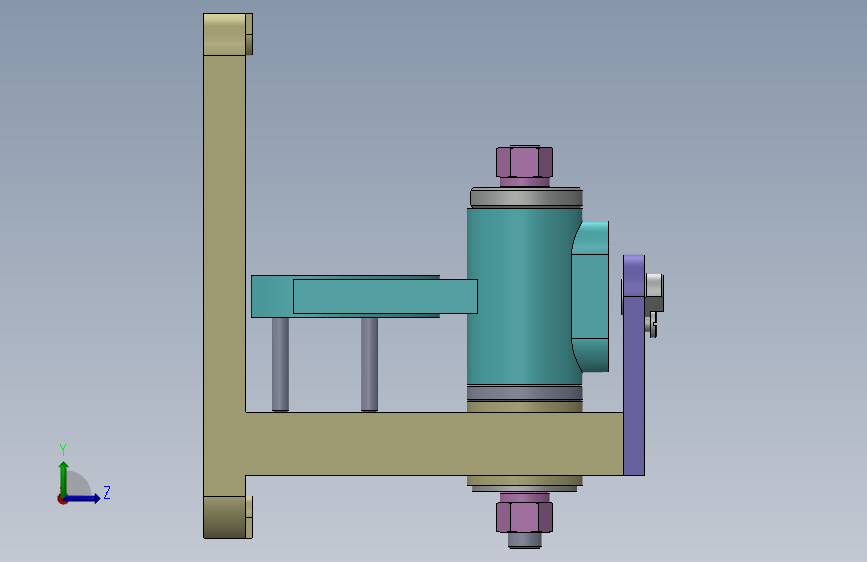Click the Z axis label
The height and width of the screenshot is (562, 867).
click(x=107, y=492)
